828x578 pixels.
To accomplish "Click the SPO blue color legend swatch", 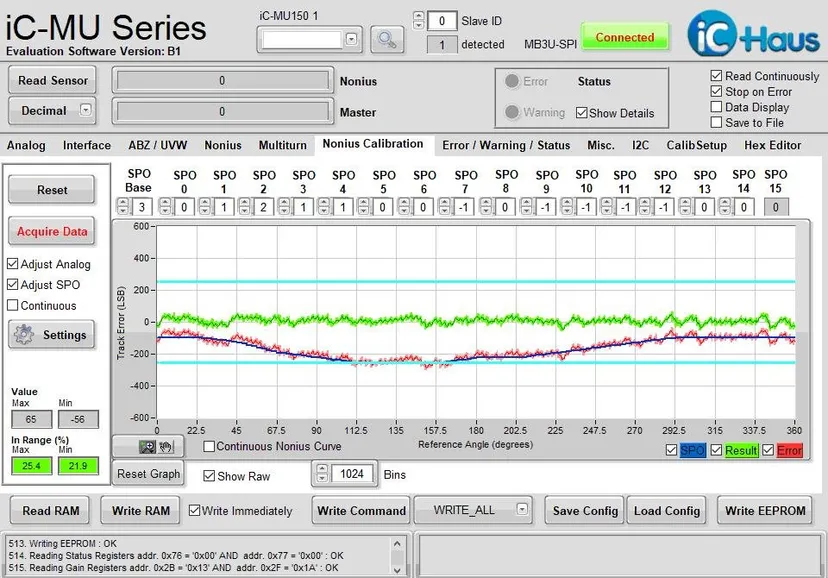I will (x=692, y=450).
